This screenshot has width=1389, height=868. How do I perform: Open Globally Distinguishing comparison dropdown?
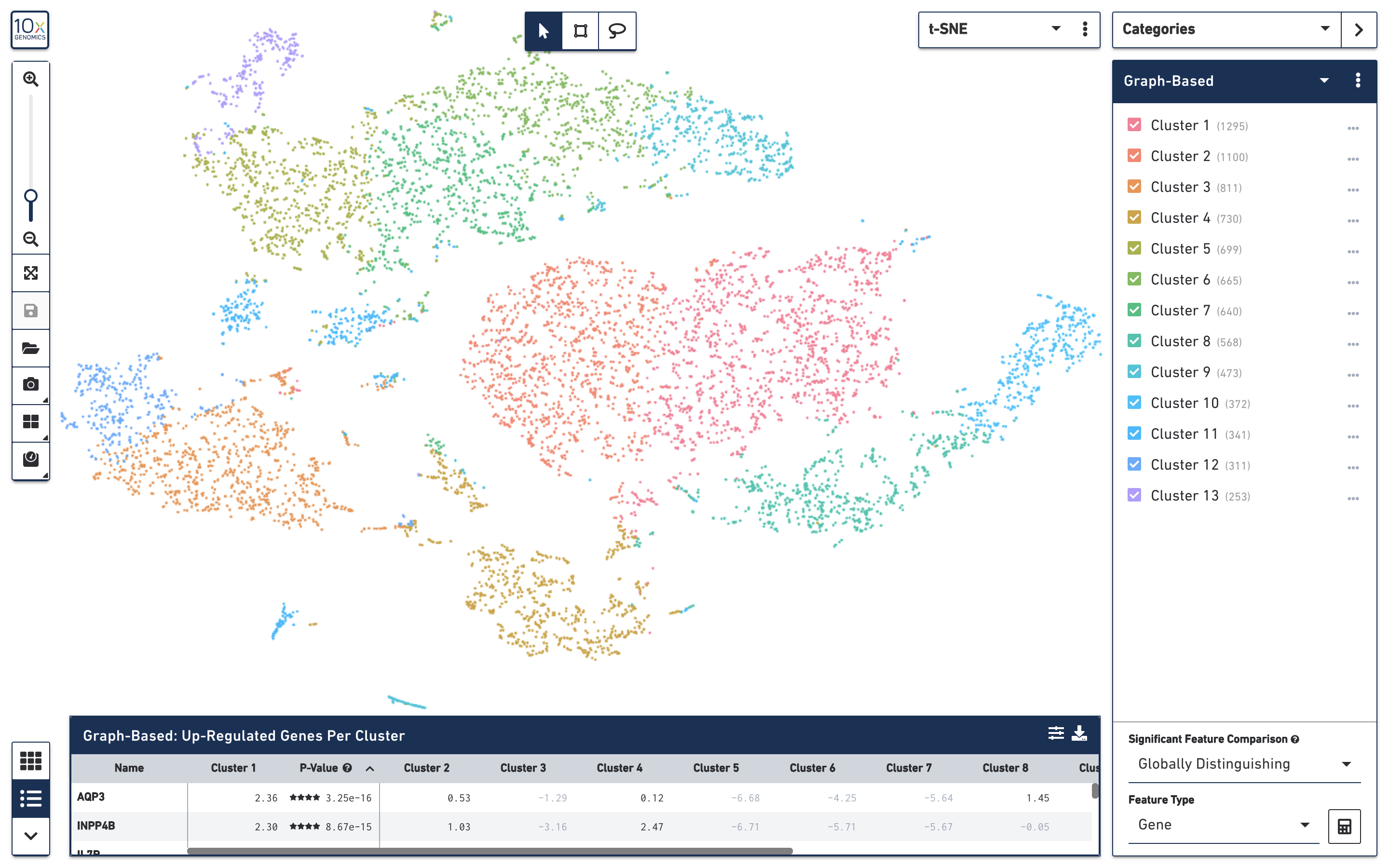(x=1244, y=765)
